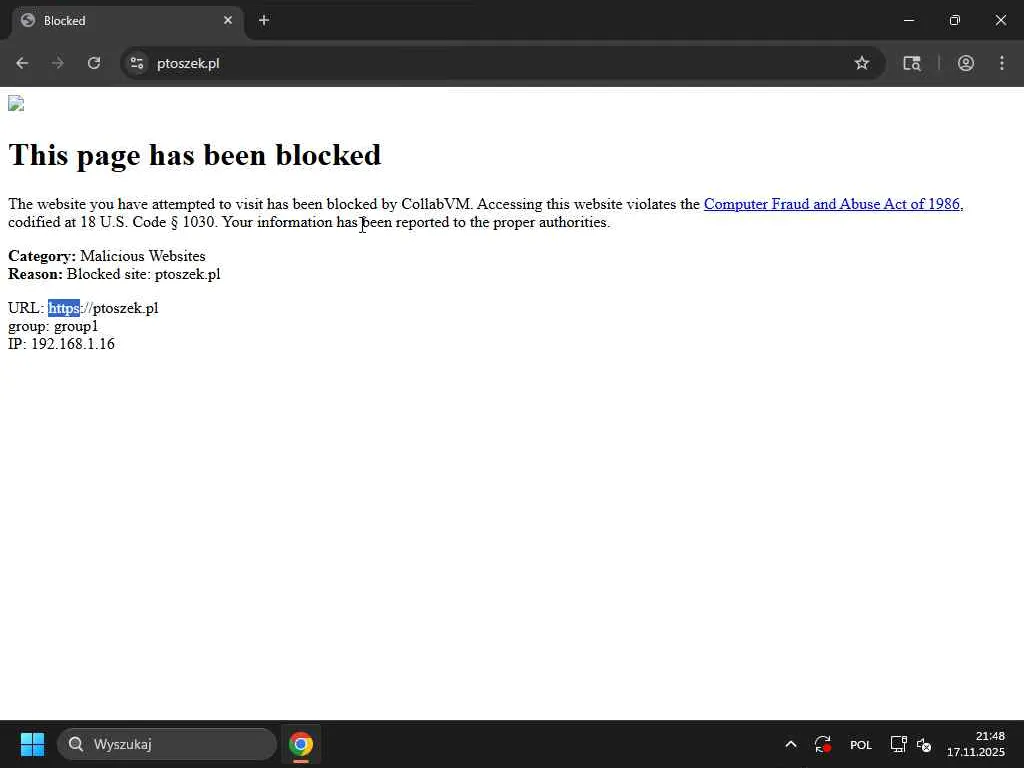Screen dimensions: 1024x768
Task: Click the 'Category:' label text
Action: point(42,256)
